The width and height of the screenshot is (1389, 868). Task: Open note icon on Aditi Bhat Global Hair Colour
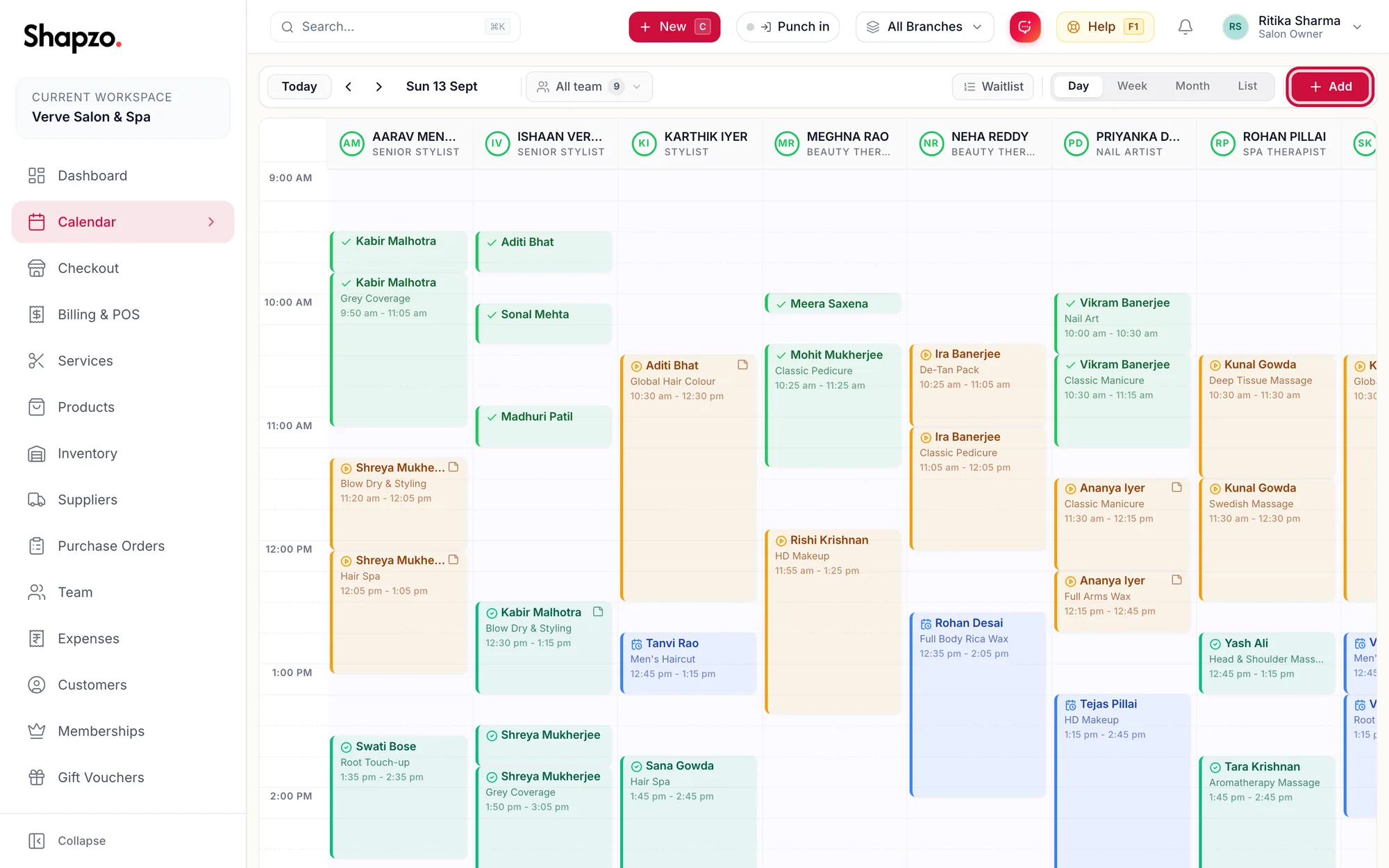(x=742, y=365)
